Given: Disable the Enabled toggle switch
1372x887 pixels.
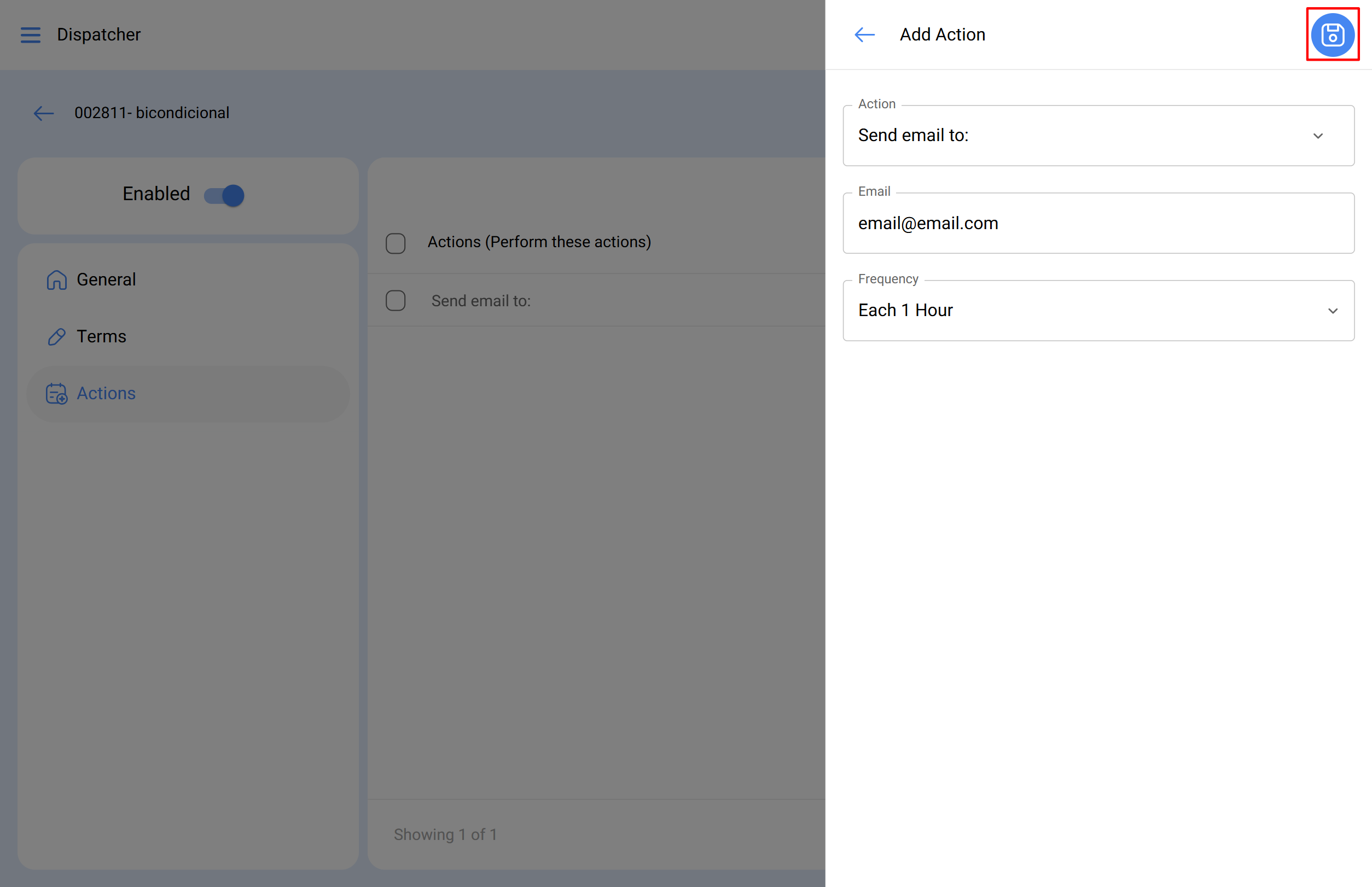Looking at the screenshot, I should click(223, 195).
